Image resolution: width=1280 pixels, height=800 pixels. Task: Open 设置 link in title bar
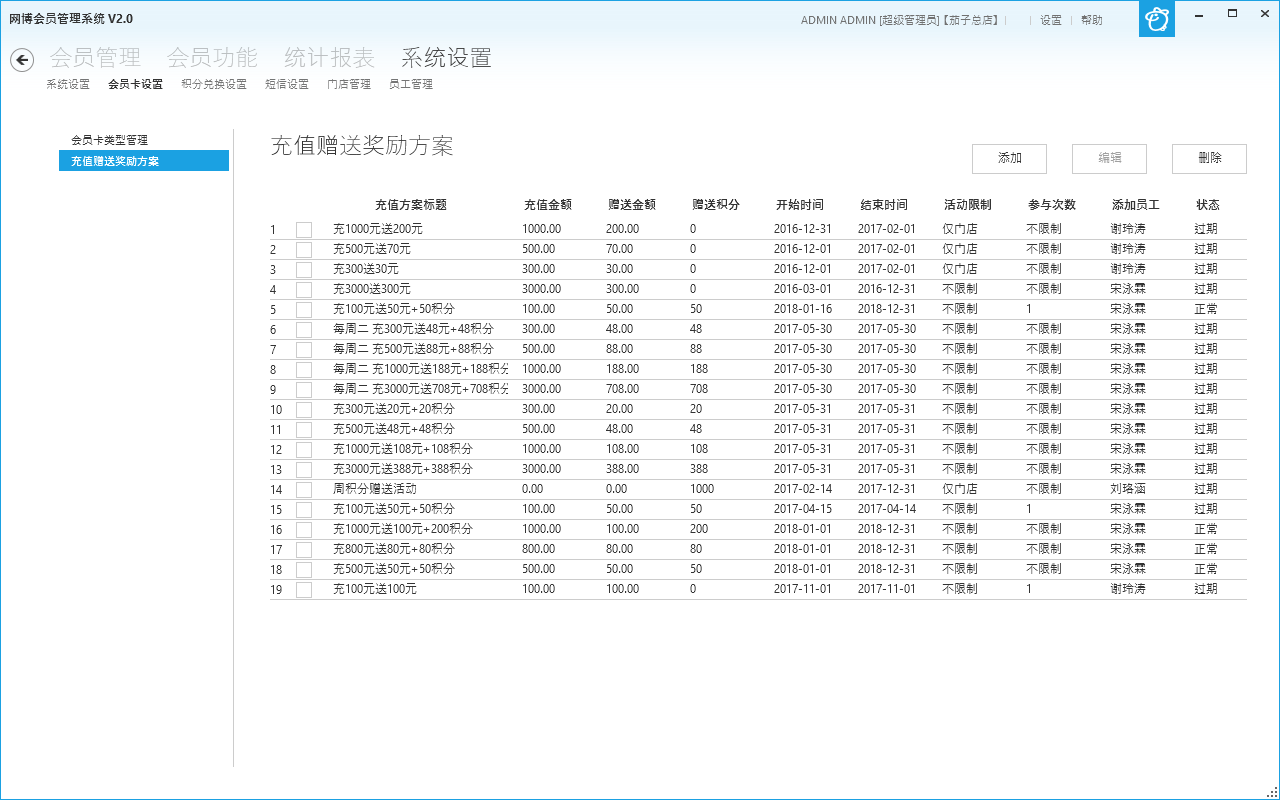(1051, 20)
